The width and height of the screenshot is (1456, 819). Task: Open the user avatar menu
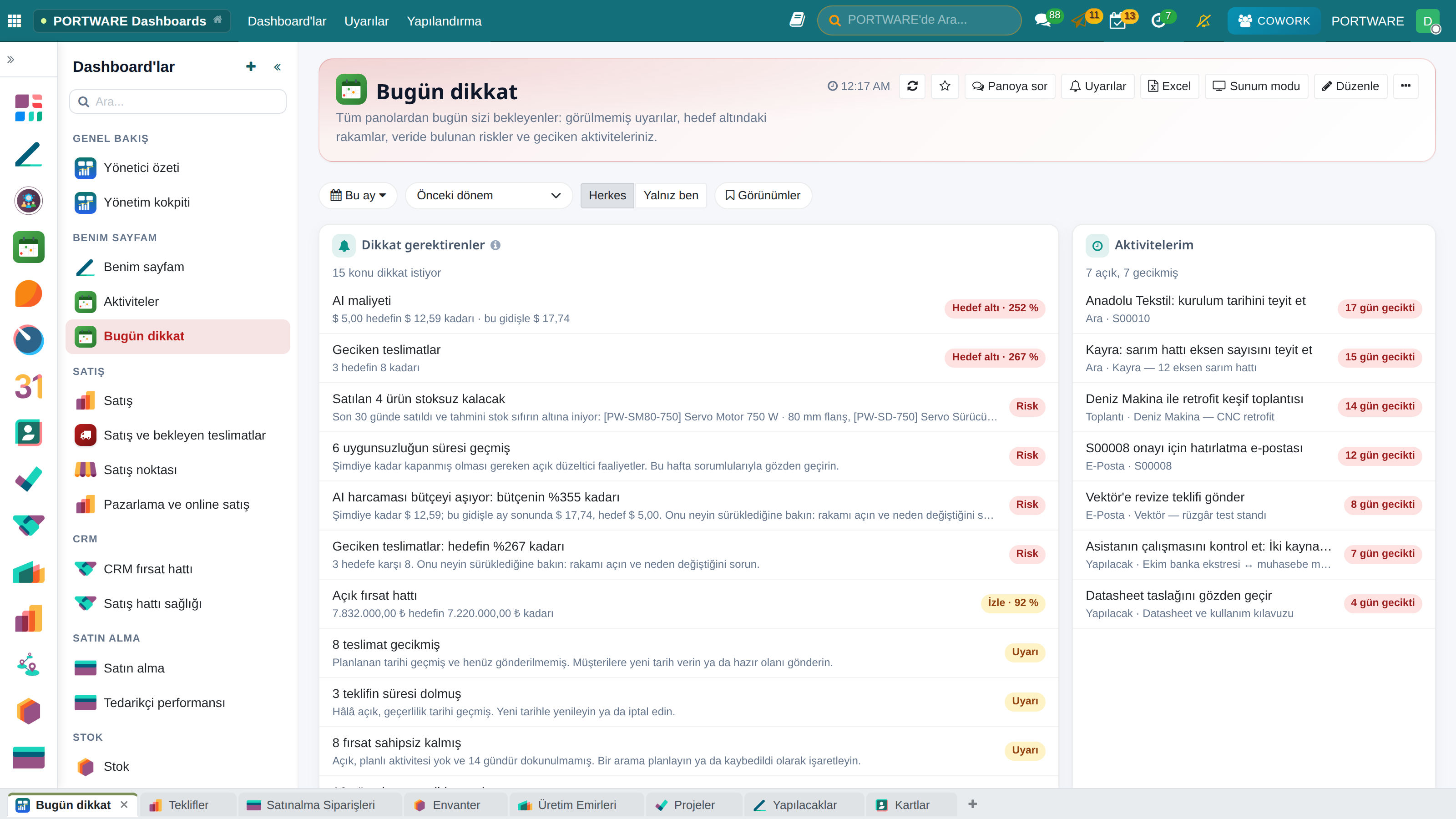tap(1428, 21)
